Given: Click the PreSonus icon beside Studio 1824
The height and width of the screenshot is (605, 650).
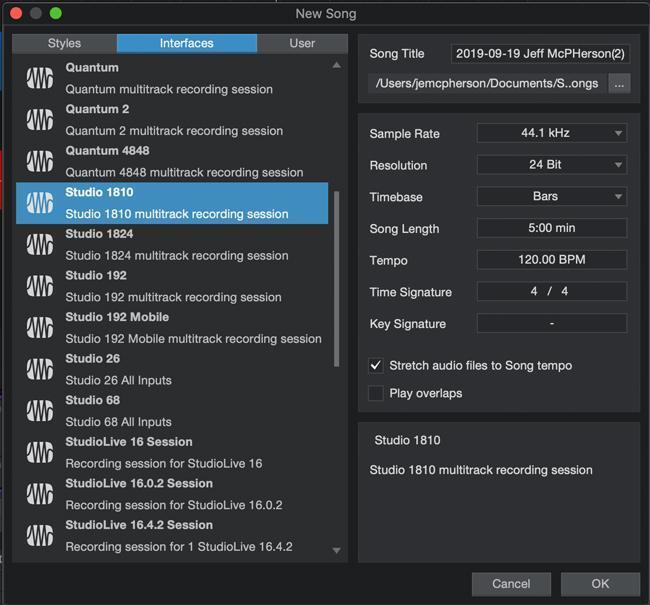Looking at the screenshot, I should (40, 244).
